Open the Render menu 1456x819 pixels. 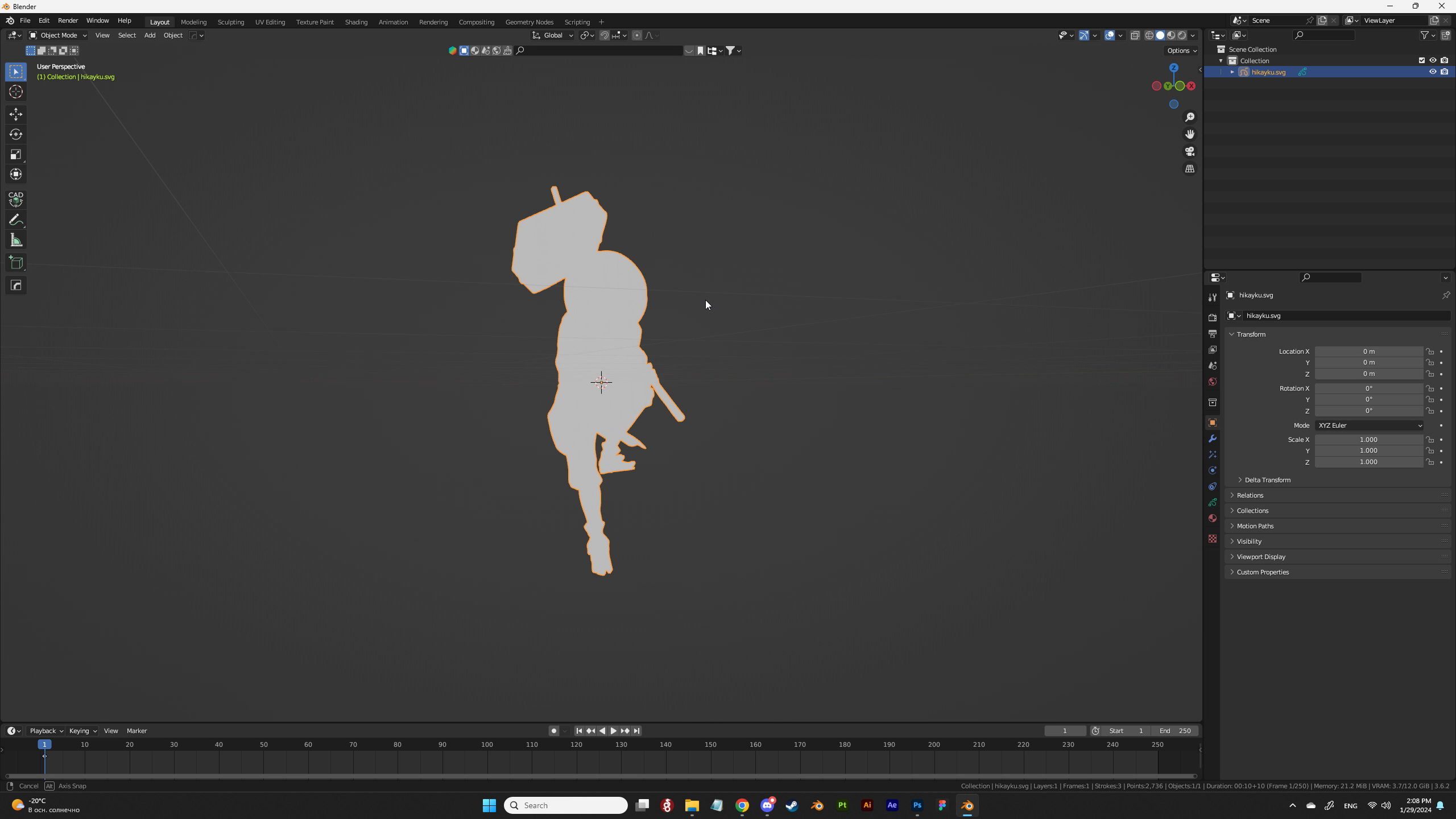coord(68,20)
